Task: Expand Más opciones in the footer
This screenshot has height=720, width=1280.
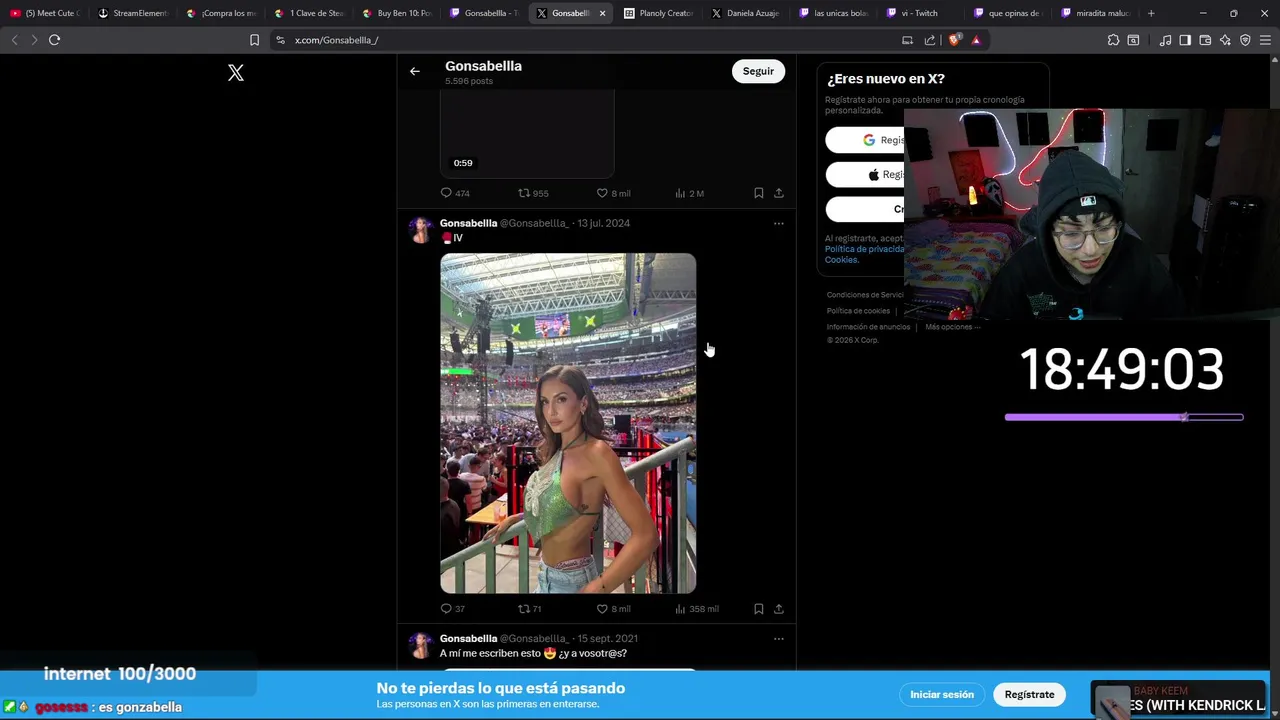Action: click(x=952, y=327)
